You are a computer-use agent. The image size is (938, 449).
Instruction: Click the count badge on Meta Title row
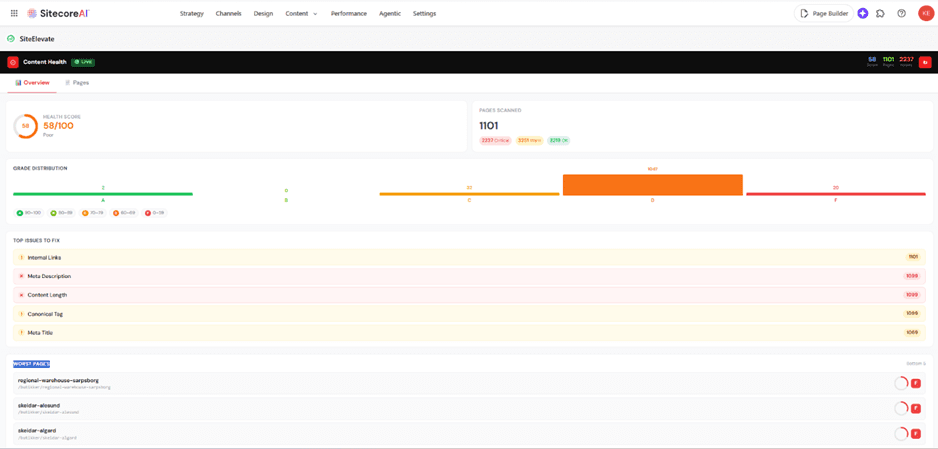pos(912,332)
